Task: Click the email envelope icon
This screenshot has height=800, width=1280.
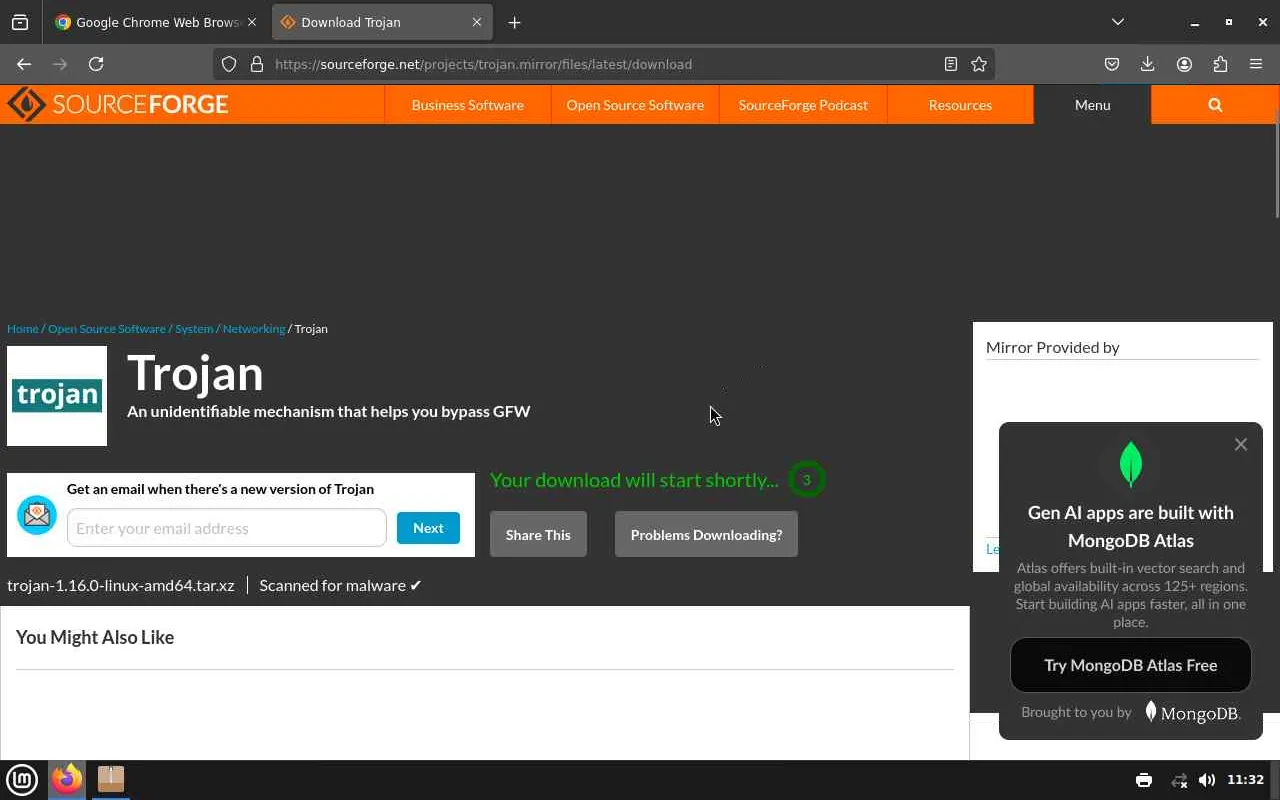Action: coord(37,515)
